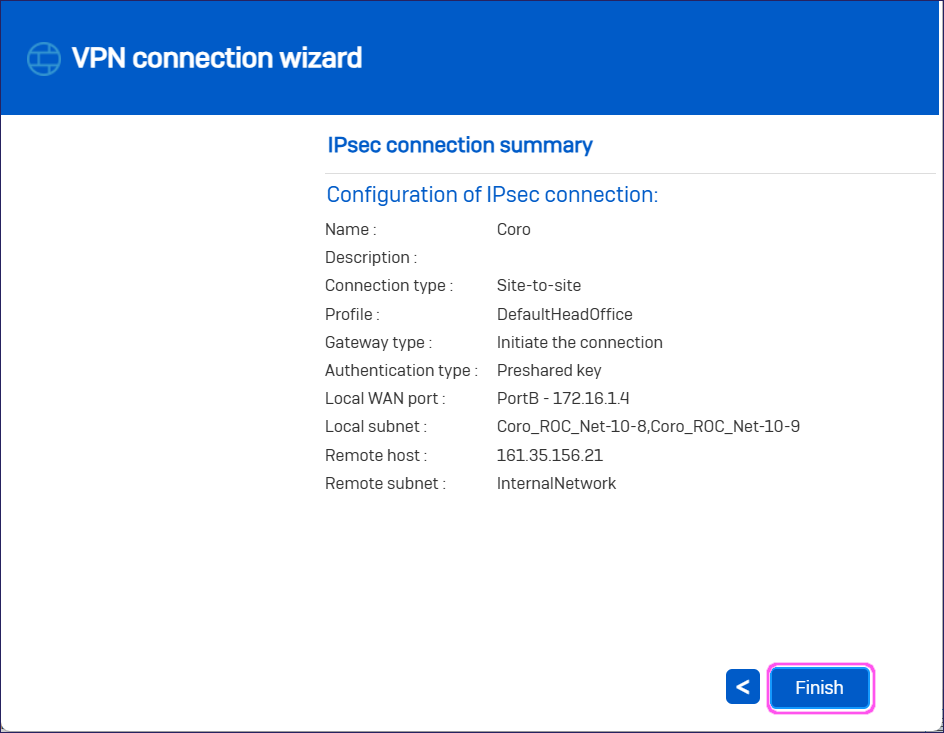This screenshot has width=944, height=733.
Task: Go back using the left arrow button
Action: click(x=742, y=688)
